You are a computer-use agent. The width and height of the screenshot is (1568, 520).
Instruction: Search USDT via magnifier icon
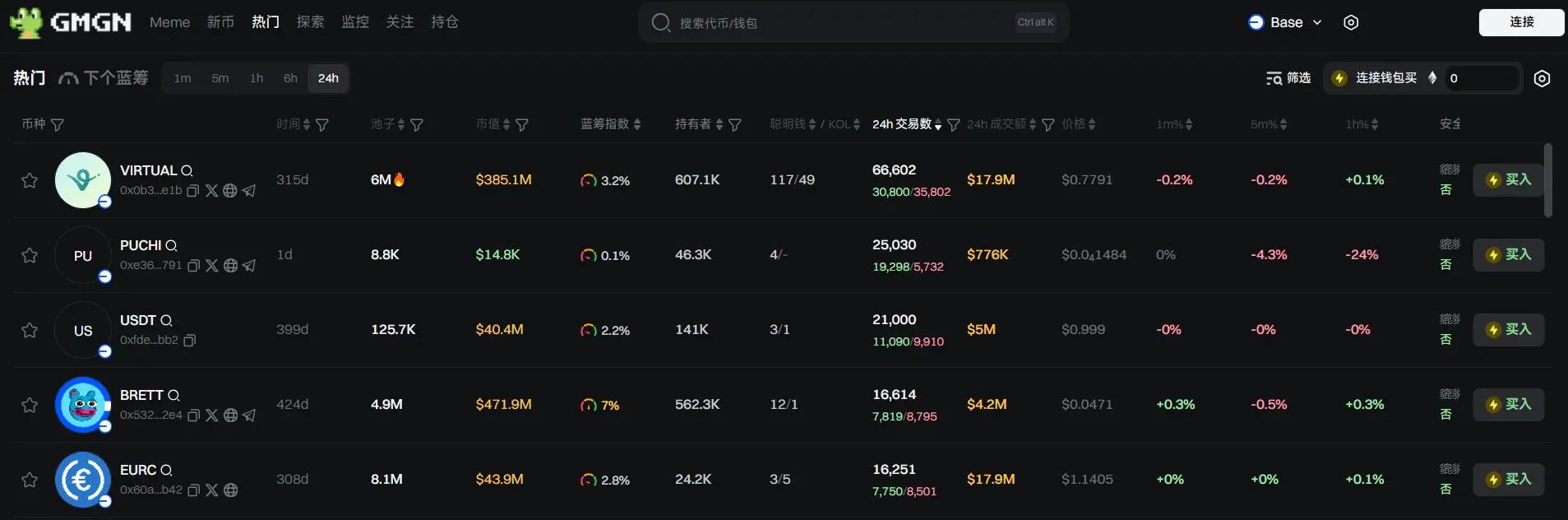click(x=166, y=320)
